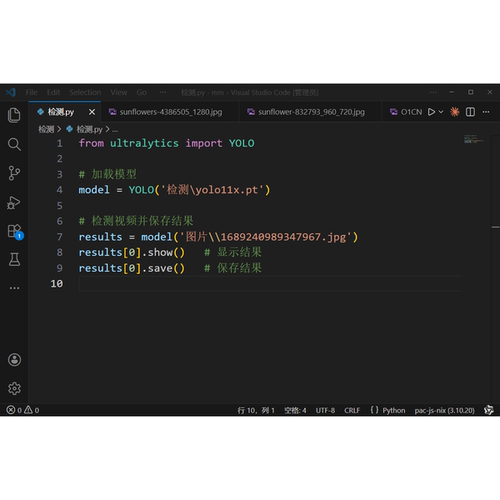Expand the run button dropdown arrow
Image resolution: width=500 pixels, height=500 pixels.
click(441, 112)
